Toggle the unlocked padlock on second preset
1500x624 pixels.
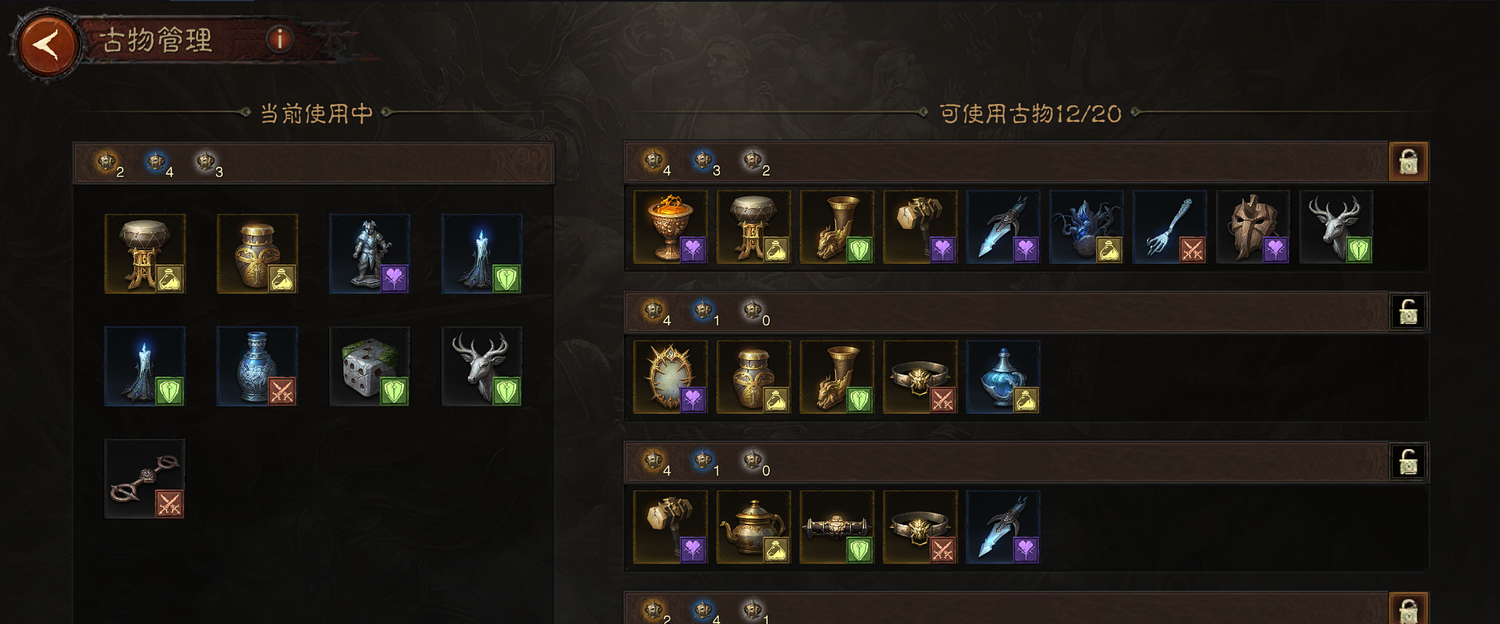tap(1409, 312)
